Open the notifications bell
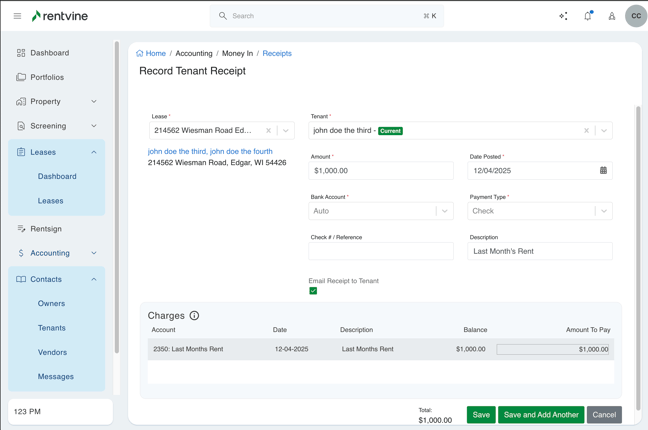 (587, 16)
